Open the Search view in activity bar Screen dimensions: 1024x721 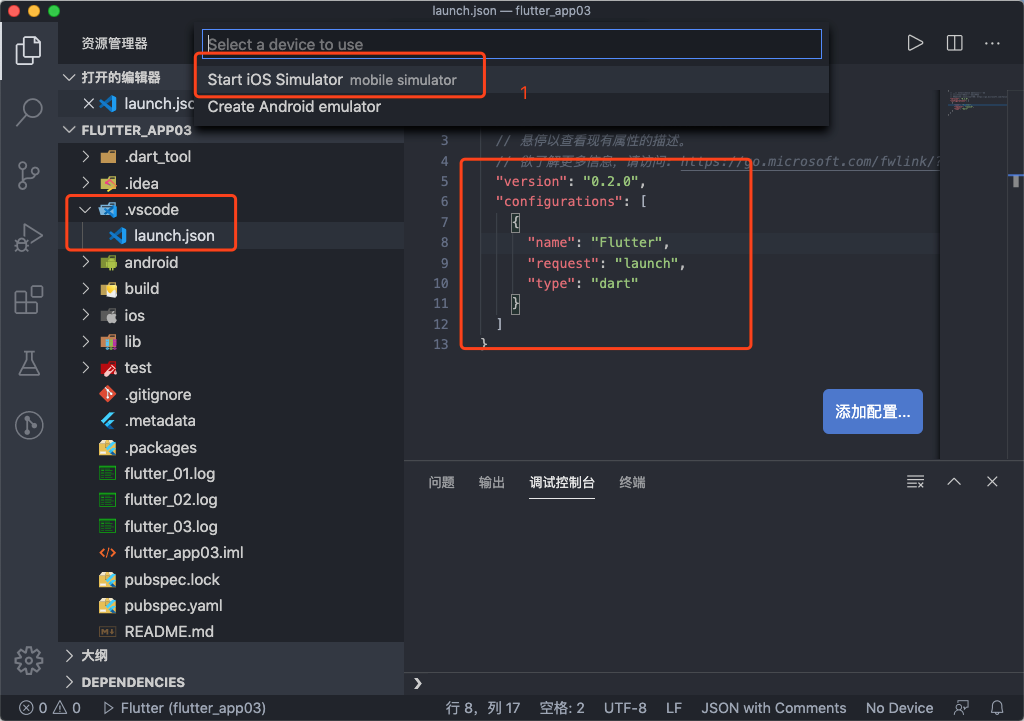(28, 112)
